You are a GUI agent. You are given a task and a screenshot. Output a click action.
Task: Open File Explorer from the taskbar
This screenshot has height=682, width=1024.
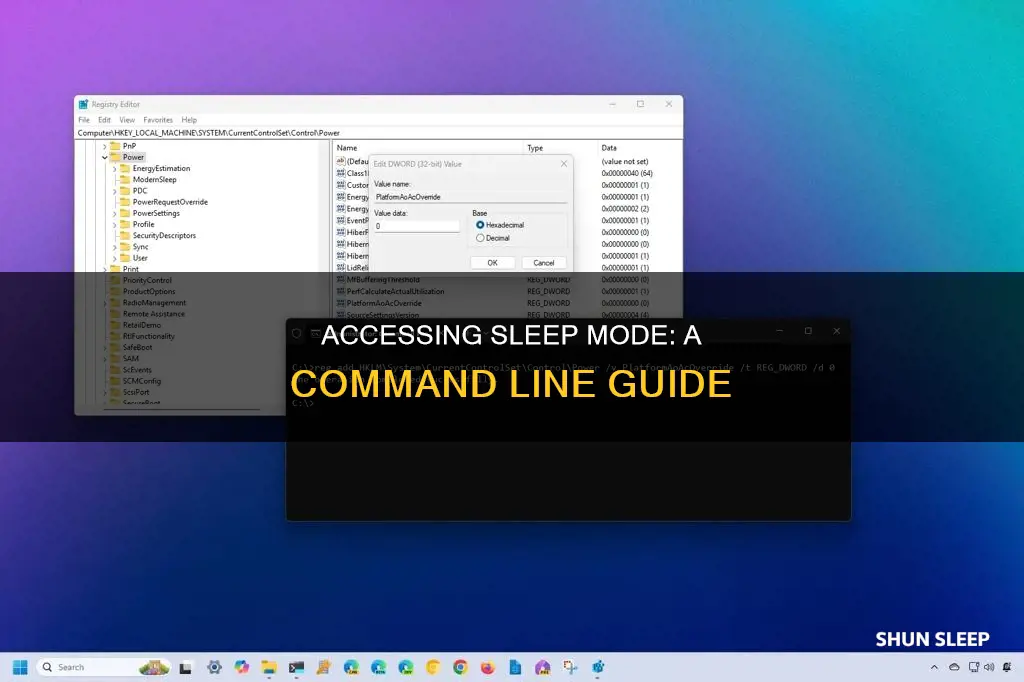(269, 667)
